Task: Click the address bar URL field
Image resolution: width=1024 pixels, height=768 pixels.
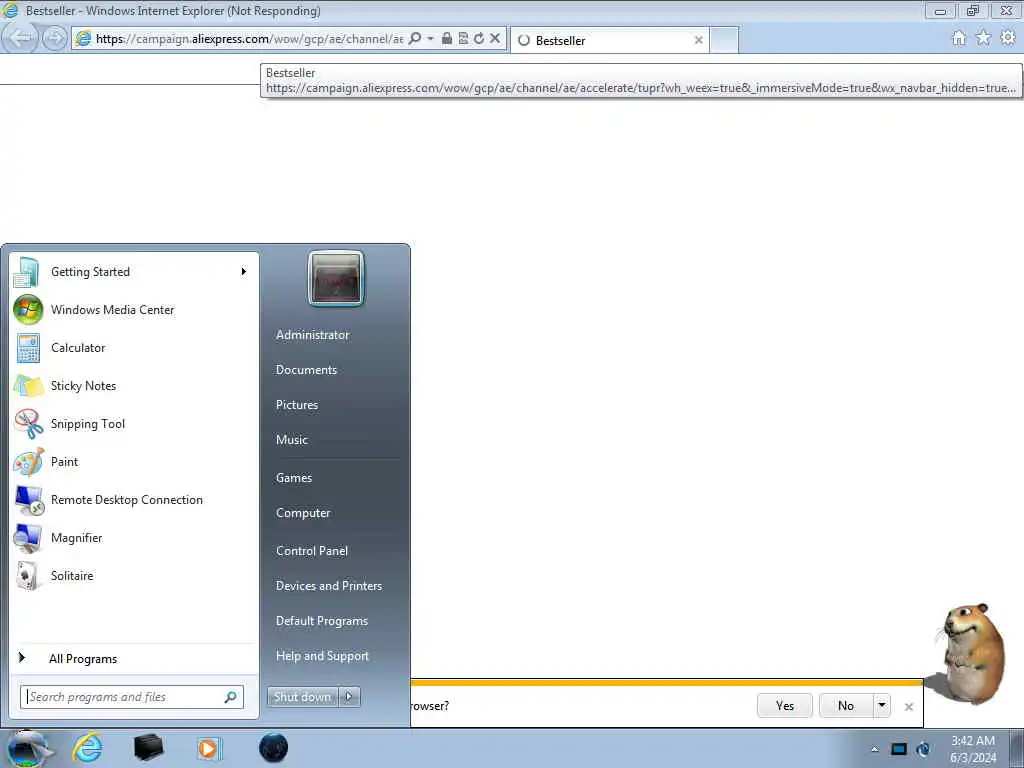Action: [x=248, y=39]
